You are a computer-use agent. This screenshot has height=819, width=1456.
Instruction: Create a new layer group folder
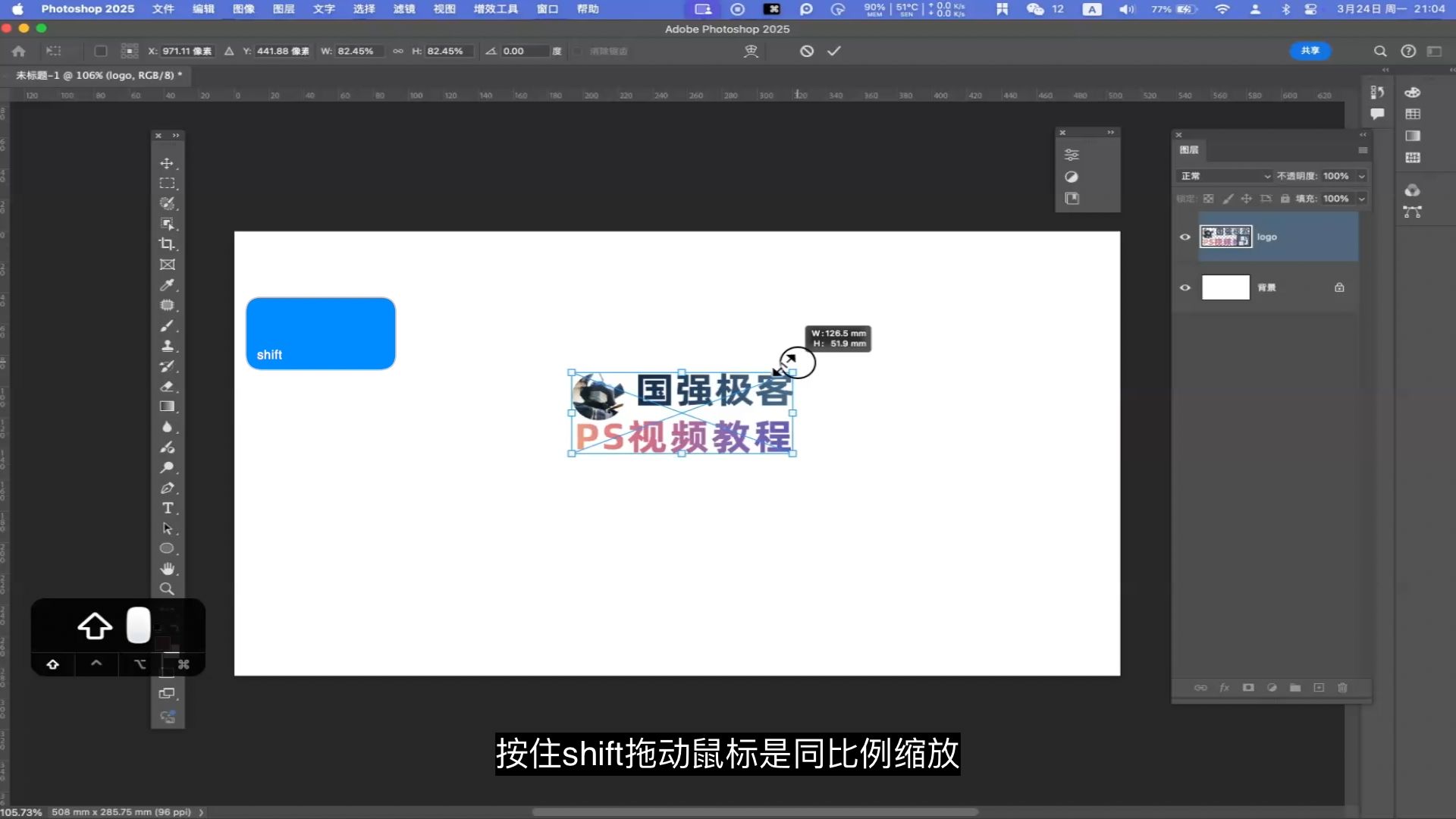pos(1295,688)
